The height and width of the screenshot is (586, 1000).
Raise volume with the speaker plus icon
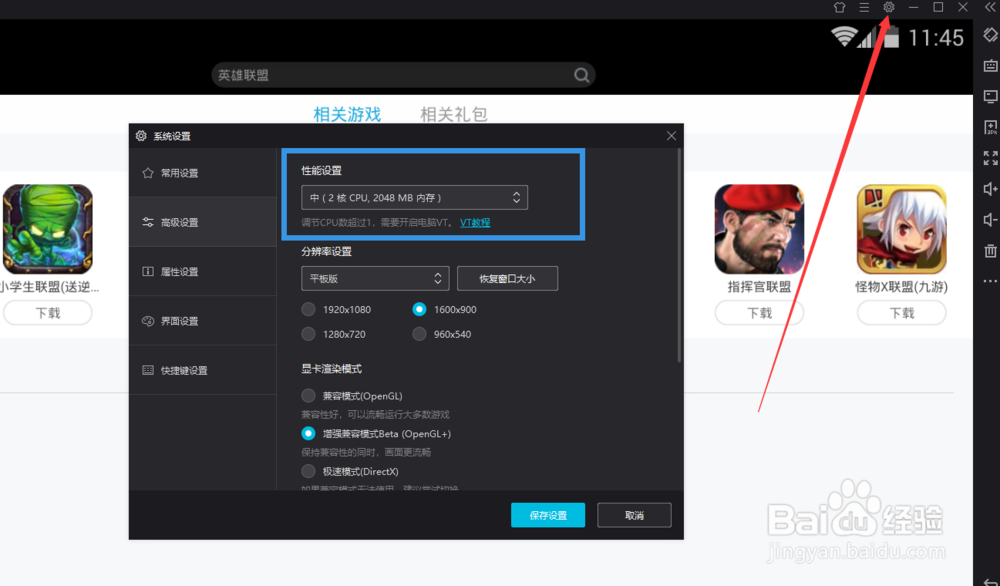pos(990,189)
